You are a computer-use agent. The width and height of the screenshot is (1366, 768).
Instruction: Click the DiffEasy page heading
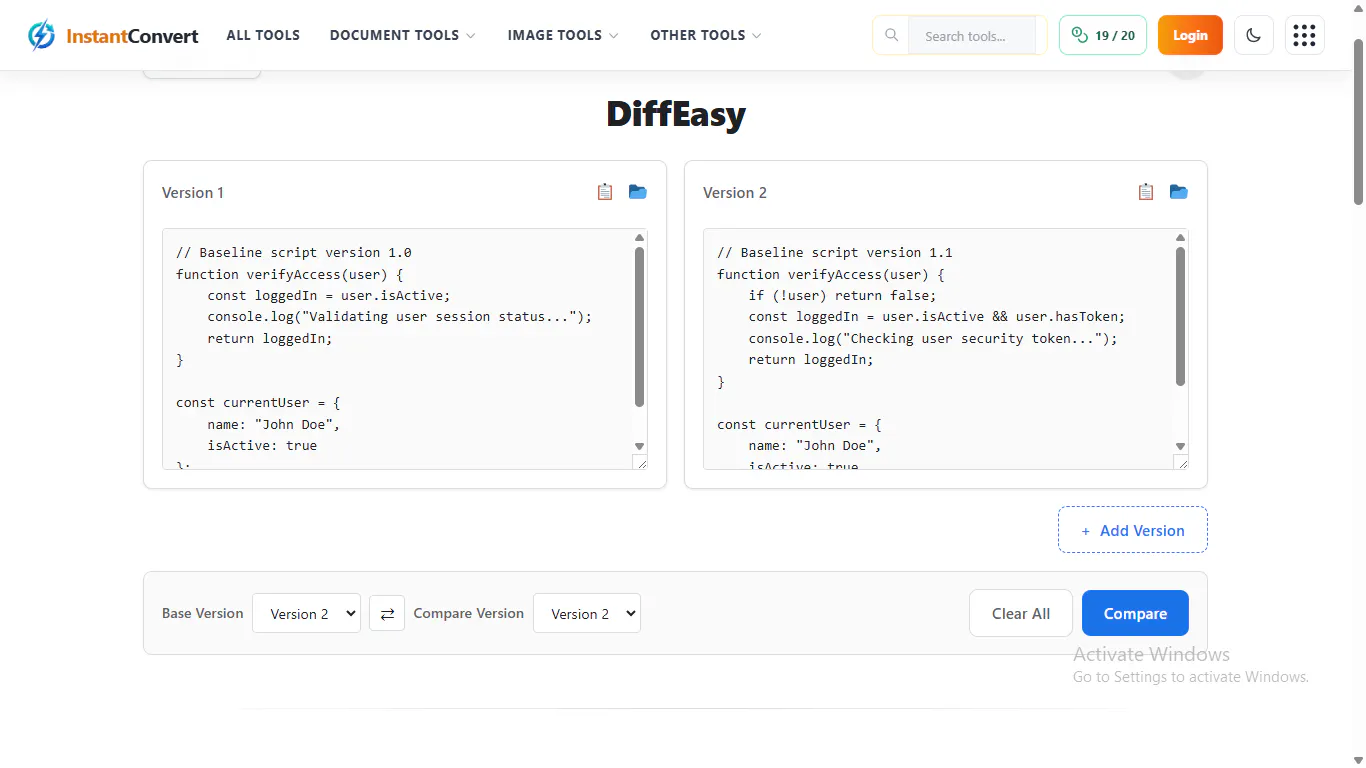tap(676, 114)
